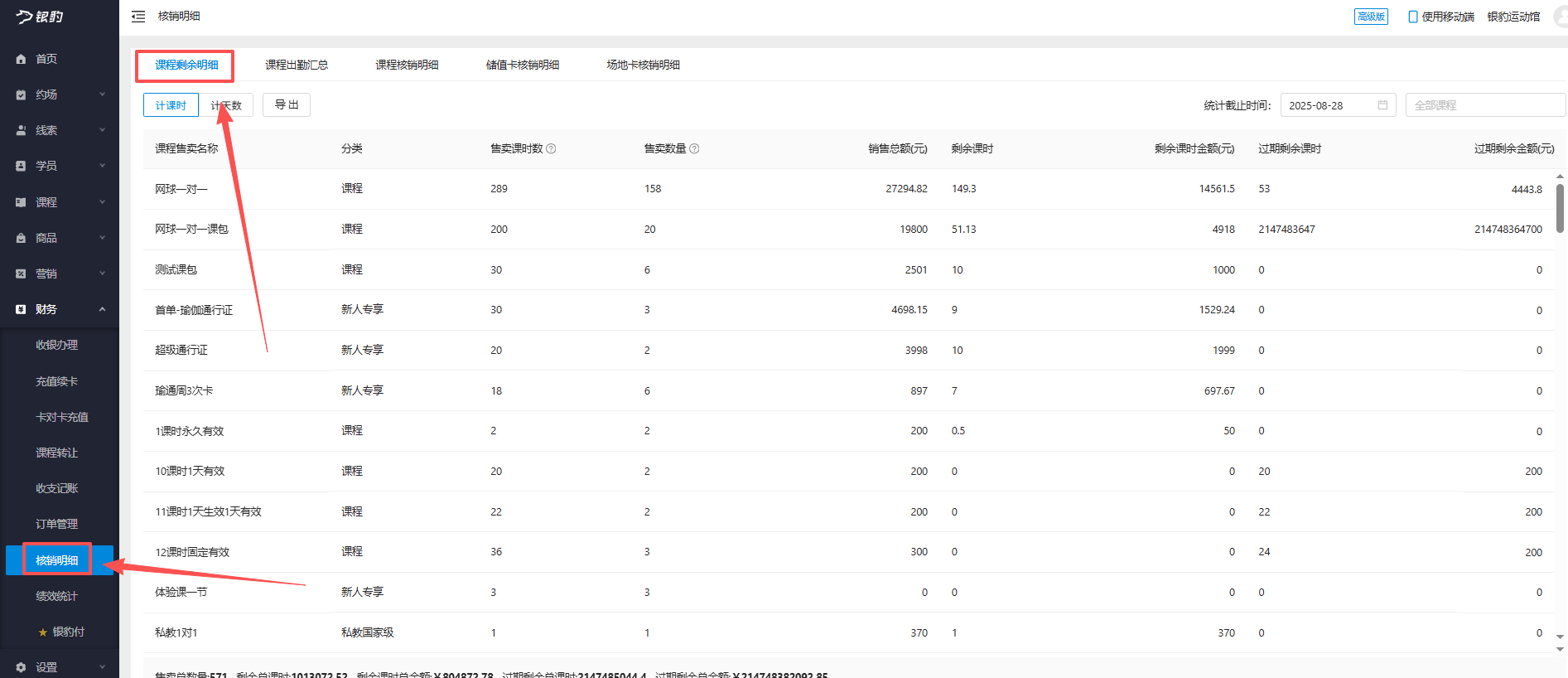Click the mobile device icon for 使用移动端
The width and height of the screenshot is (1568, 678).
(1412, 17)
